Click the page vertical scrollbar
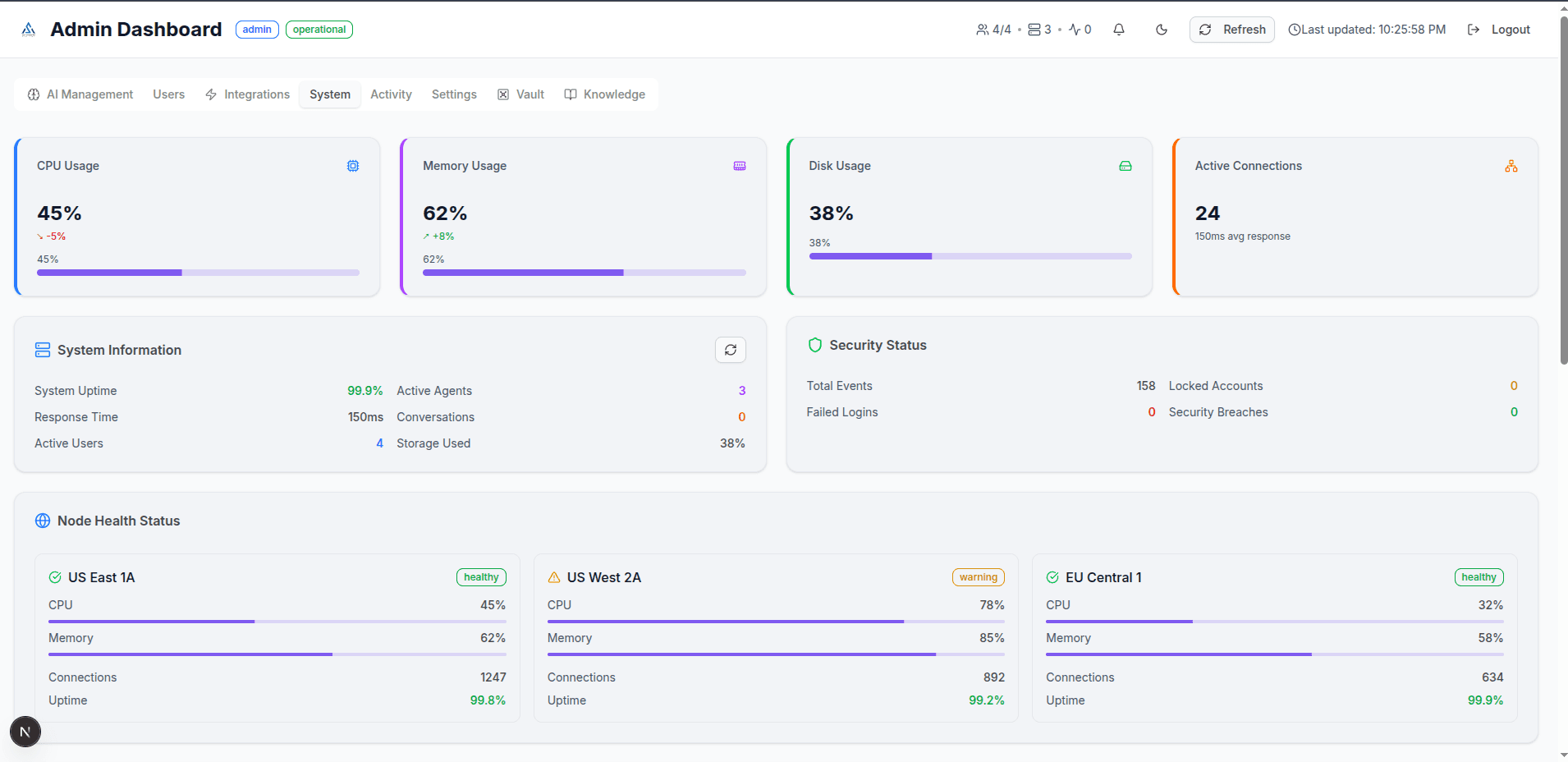 (x=1563, y=189)
